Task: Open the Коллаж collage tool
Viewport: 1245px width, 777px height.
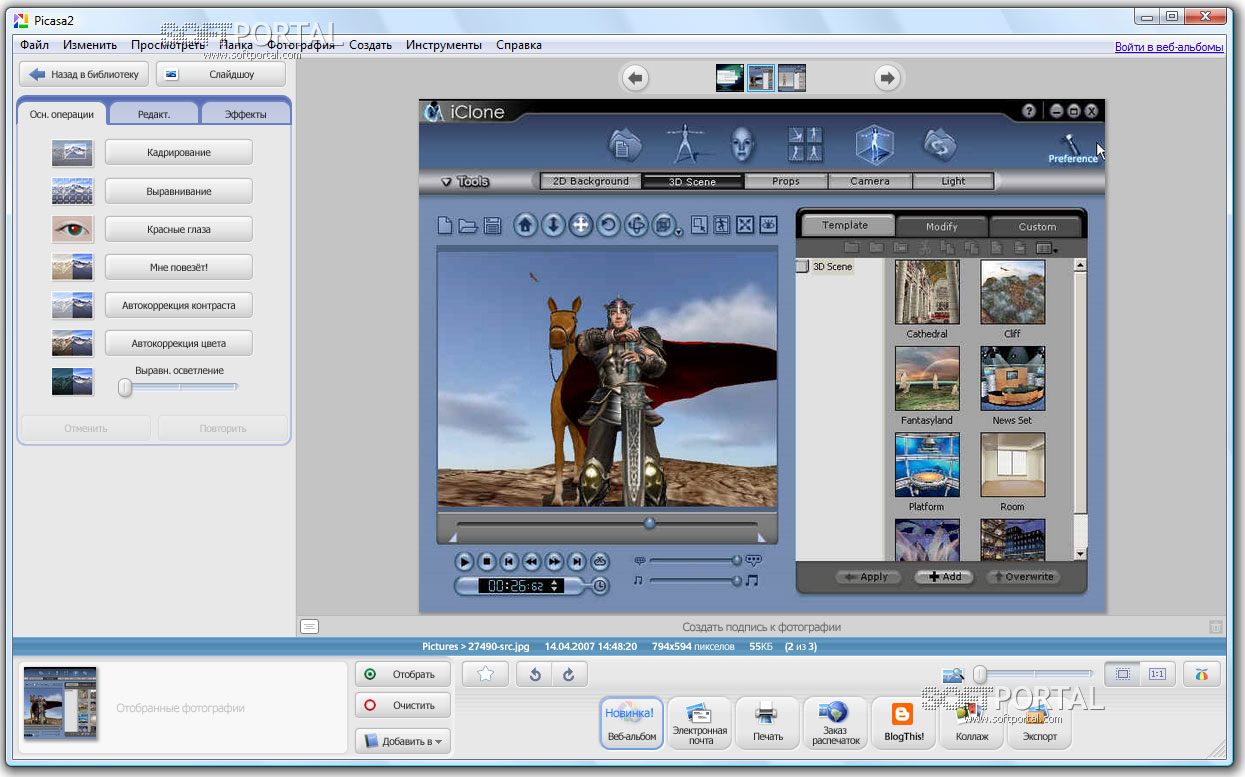Action: tap(971, 723)
